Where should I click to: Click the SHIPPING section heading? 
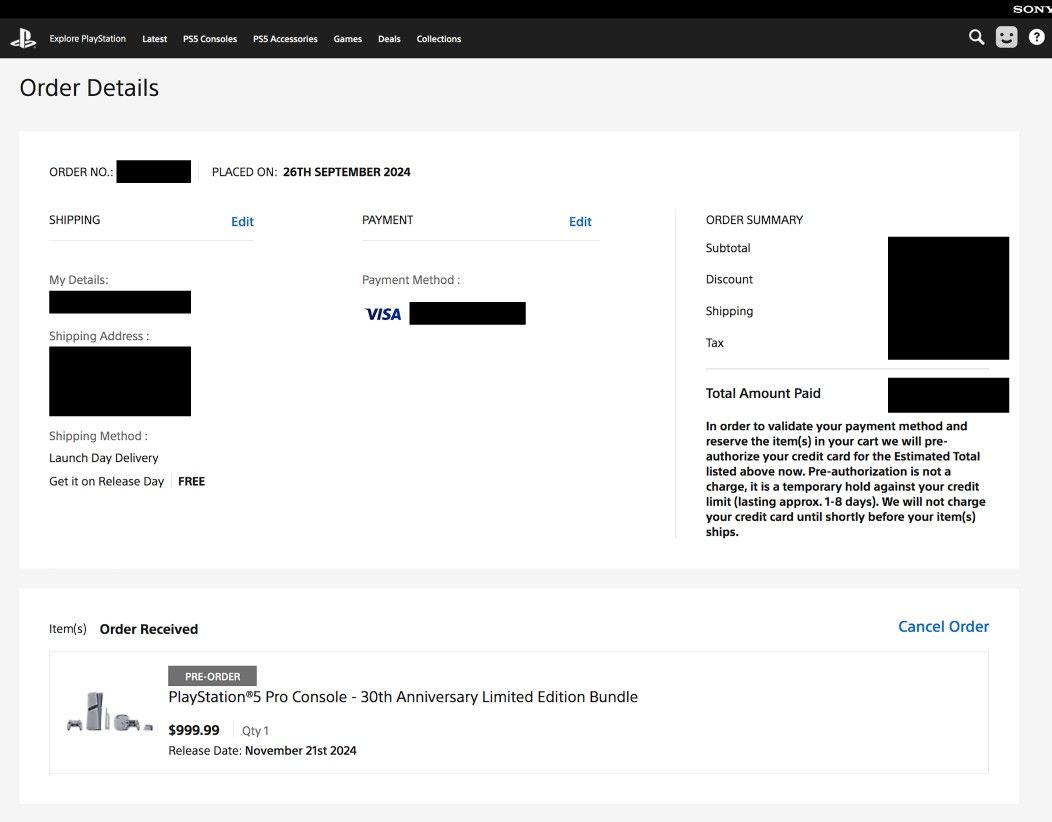pyautogui.click(x=74, y=220)
